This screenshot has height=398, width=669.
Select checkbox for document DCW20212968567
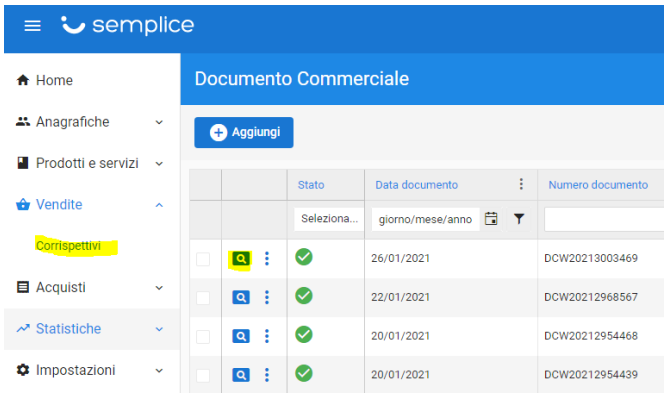click(x=203, y=298)
